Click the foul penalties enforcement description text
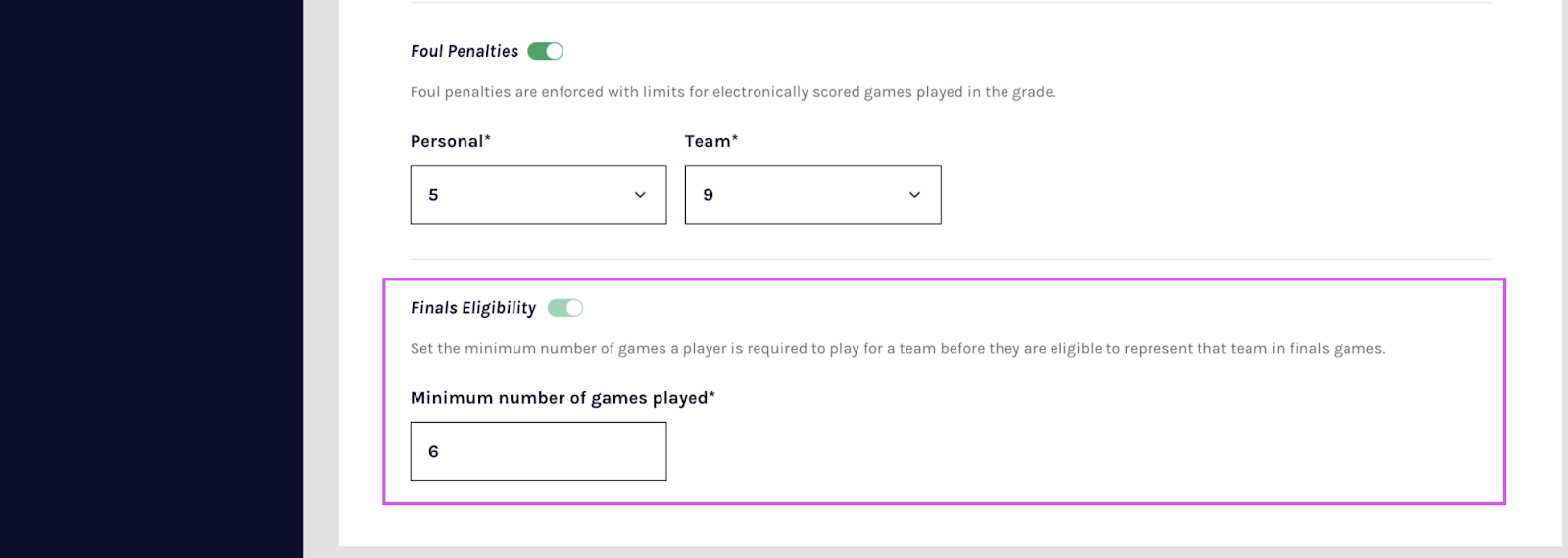 [x=733, y=92]
